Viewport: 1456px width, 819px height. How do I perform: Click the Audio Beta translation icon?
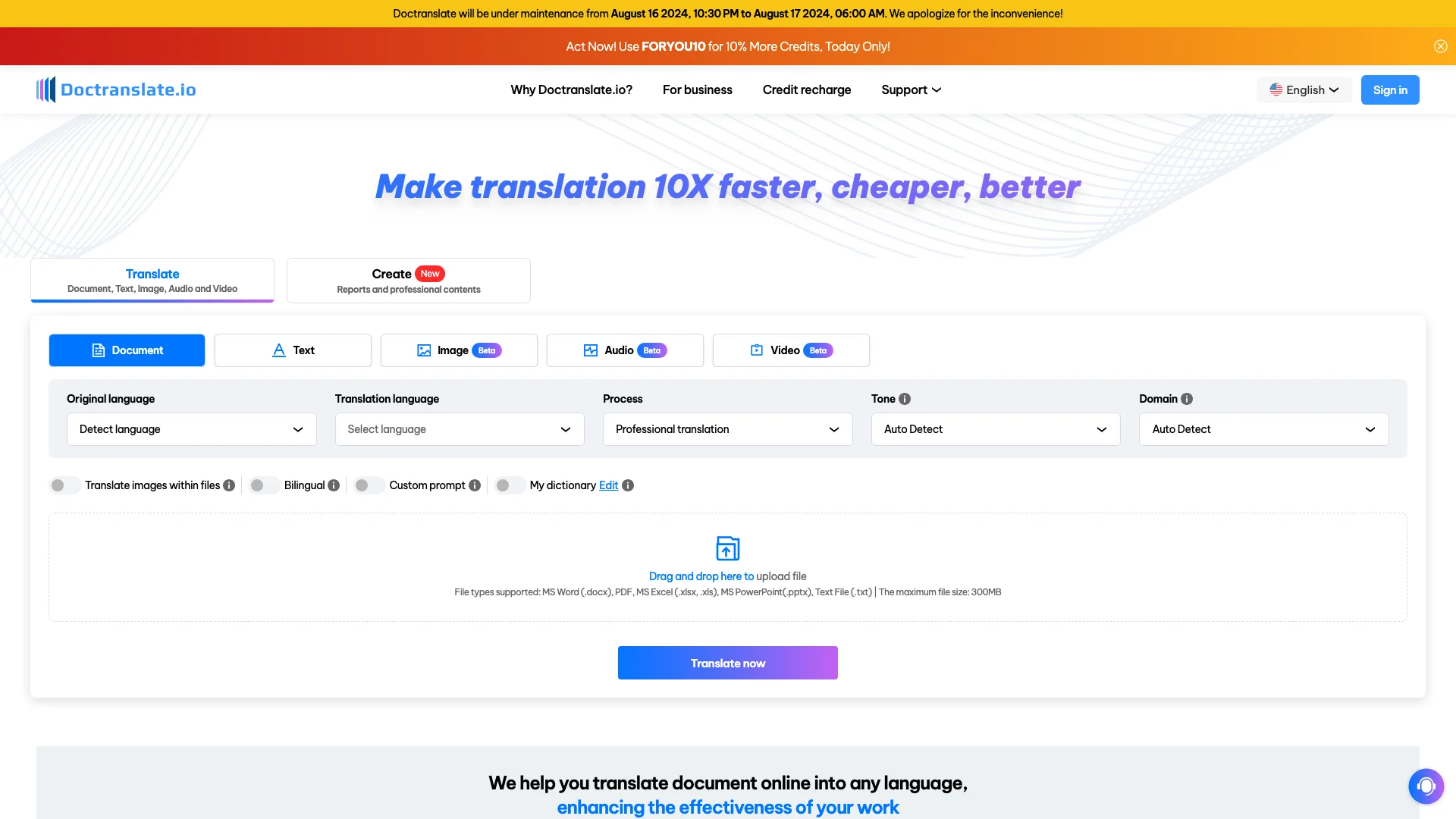coord(590,350)
